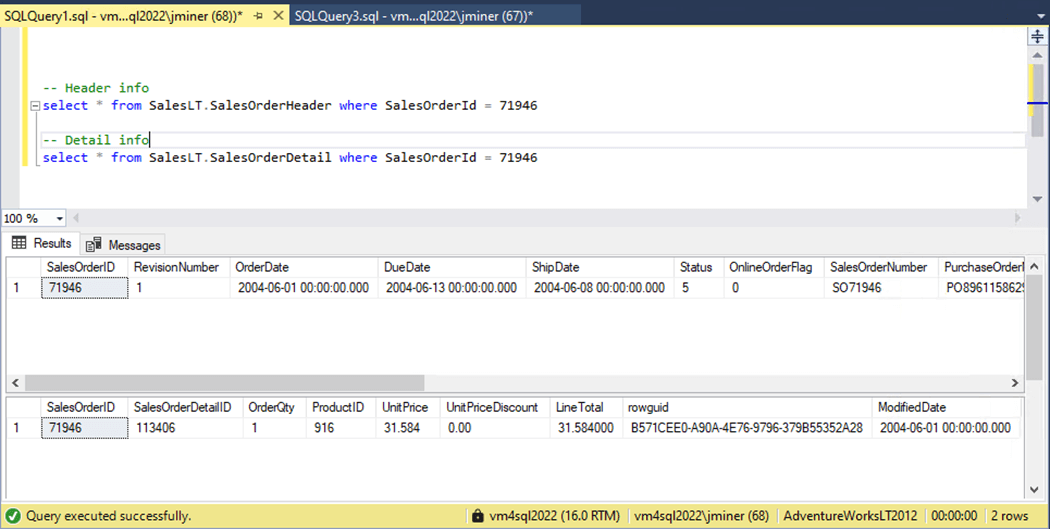Select the ModifiedDate column header

pyautogui.click(x=947, y=407)
